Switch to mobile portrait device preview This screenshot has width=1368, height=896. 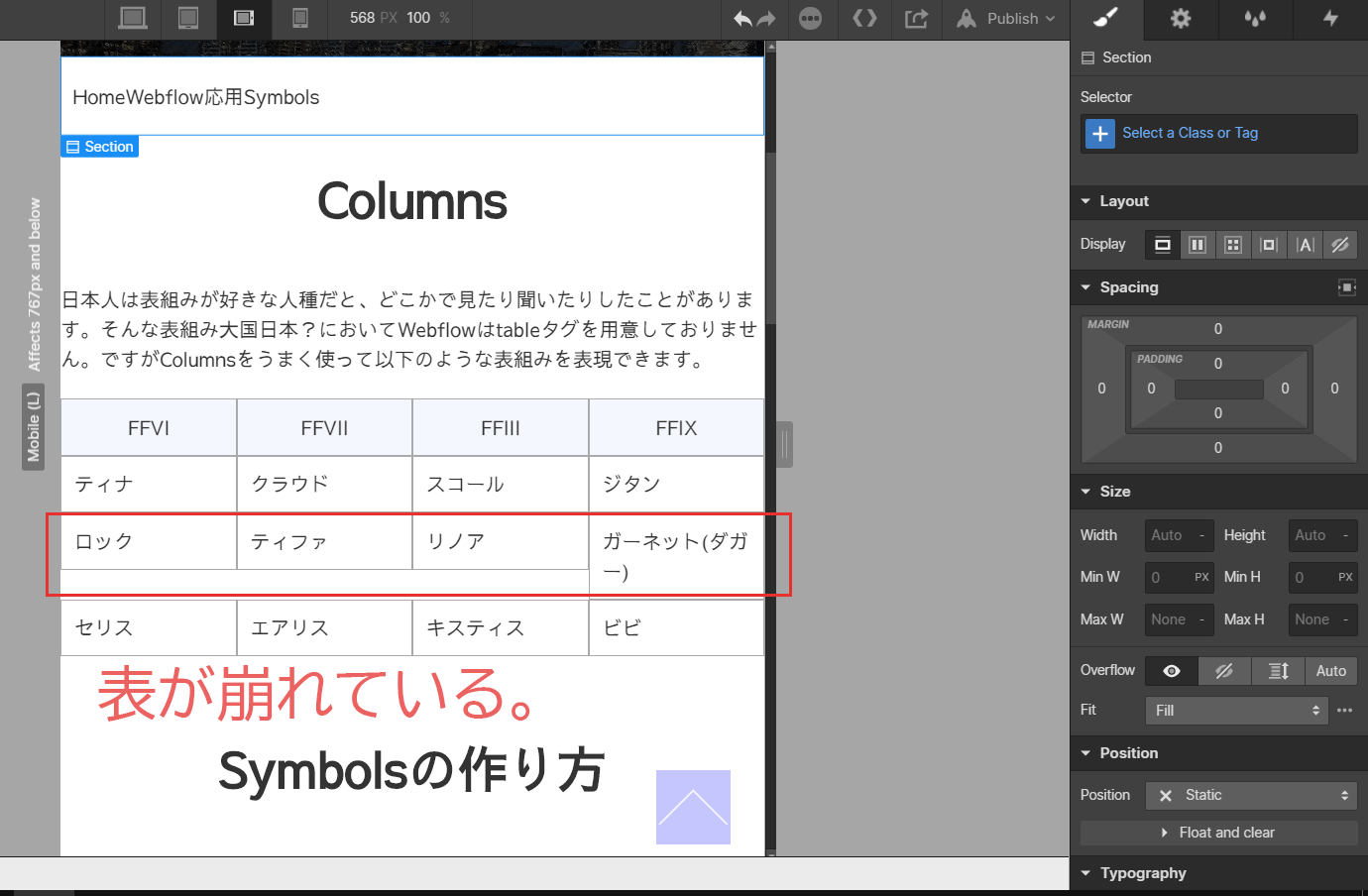(x=300, y=18)
